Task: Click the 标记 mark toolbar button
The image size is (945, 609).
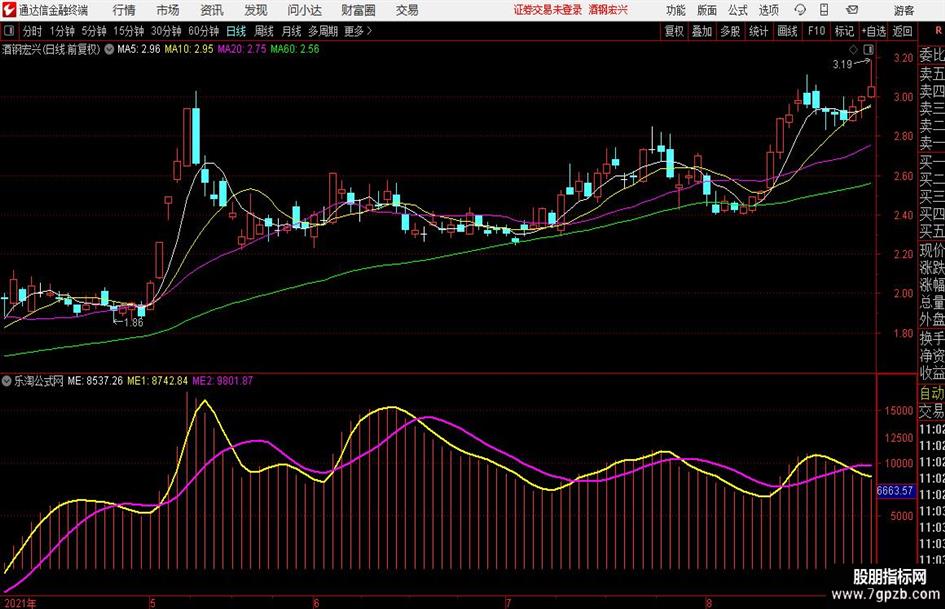Action: click(x=844, y=31)
